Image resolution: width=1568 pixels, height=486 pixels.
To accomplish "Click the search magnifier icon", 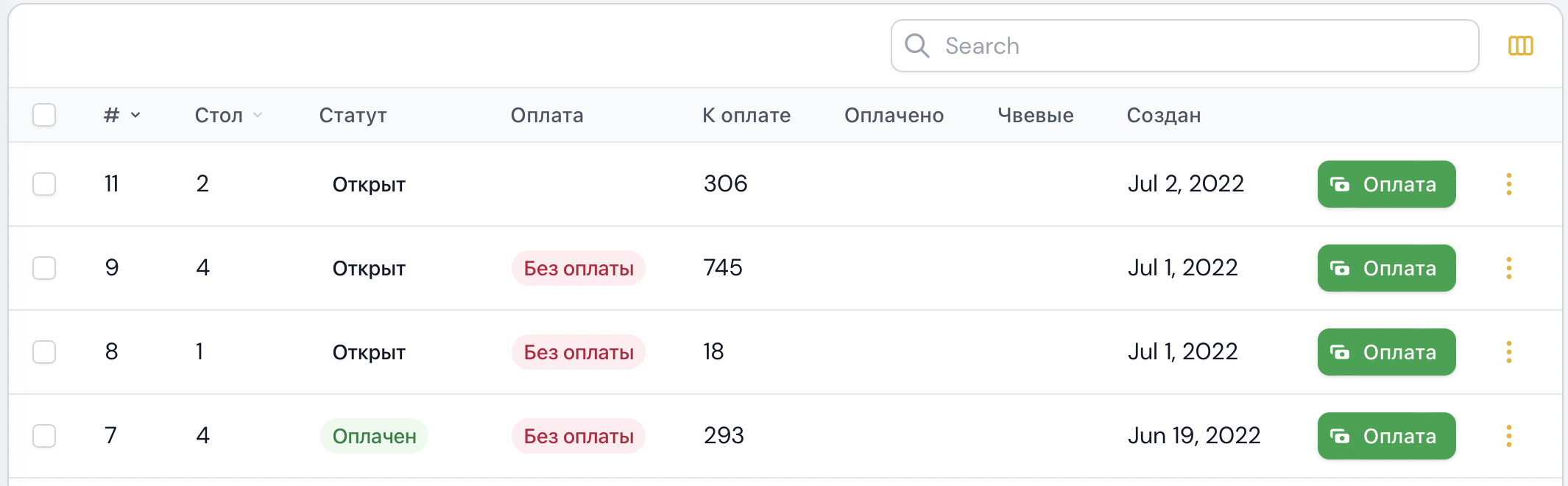I will click(917, 46).
